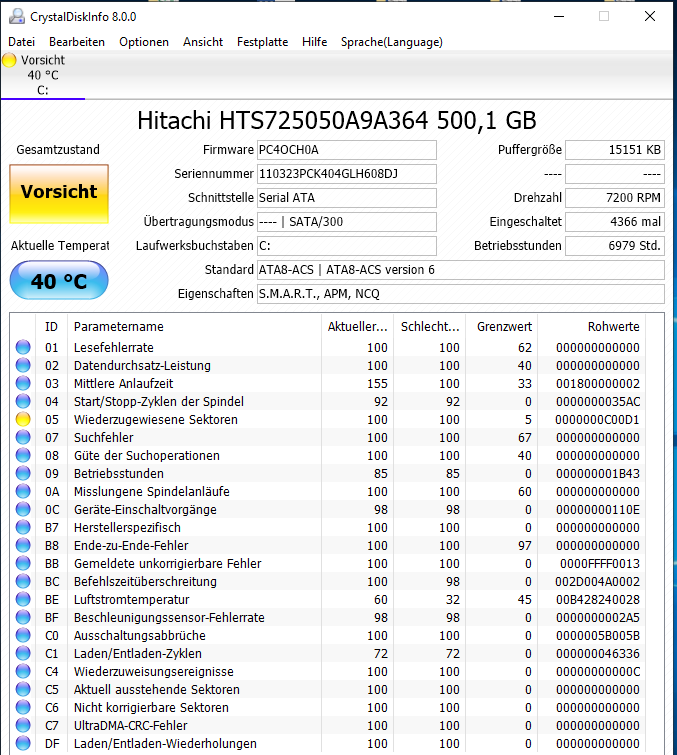Click status dot for Beschleunigungssensor-Fehlerrate
This screenshot has height=755, width=677.
click(x=23, y=617)
